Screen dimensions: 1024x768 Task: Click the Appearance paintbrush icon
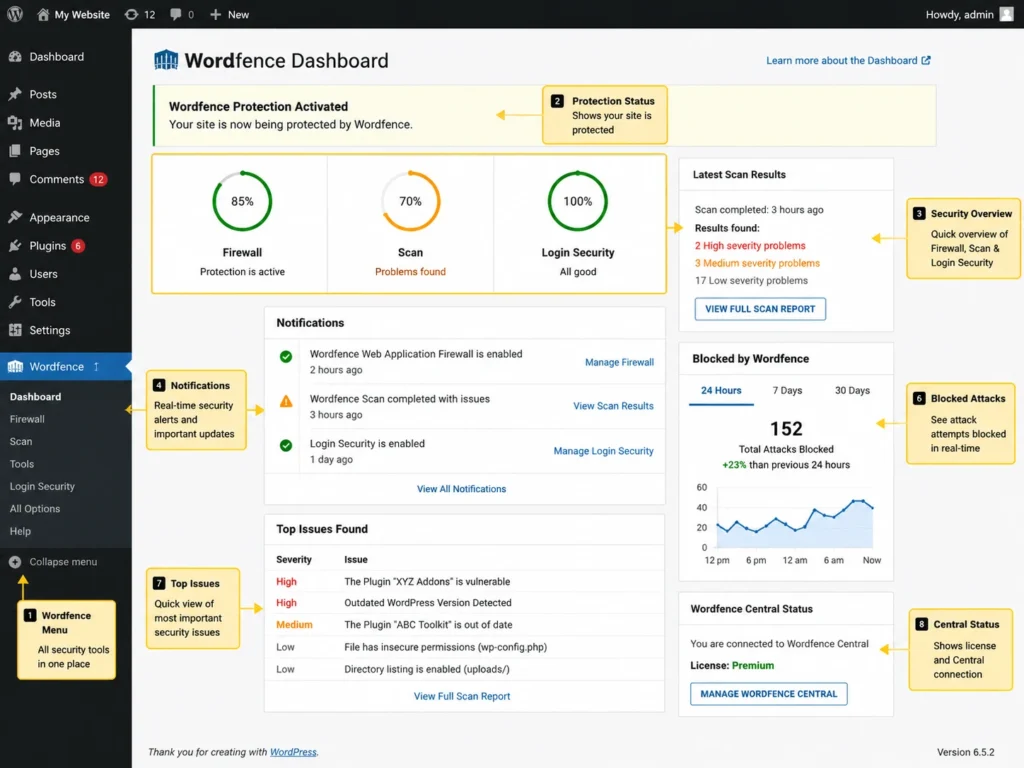coord(15,217)
